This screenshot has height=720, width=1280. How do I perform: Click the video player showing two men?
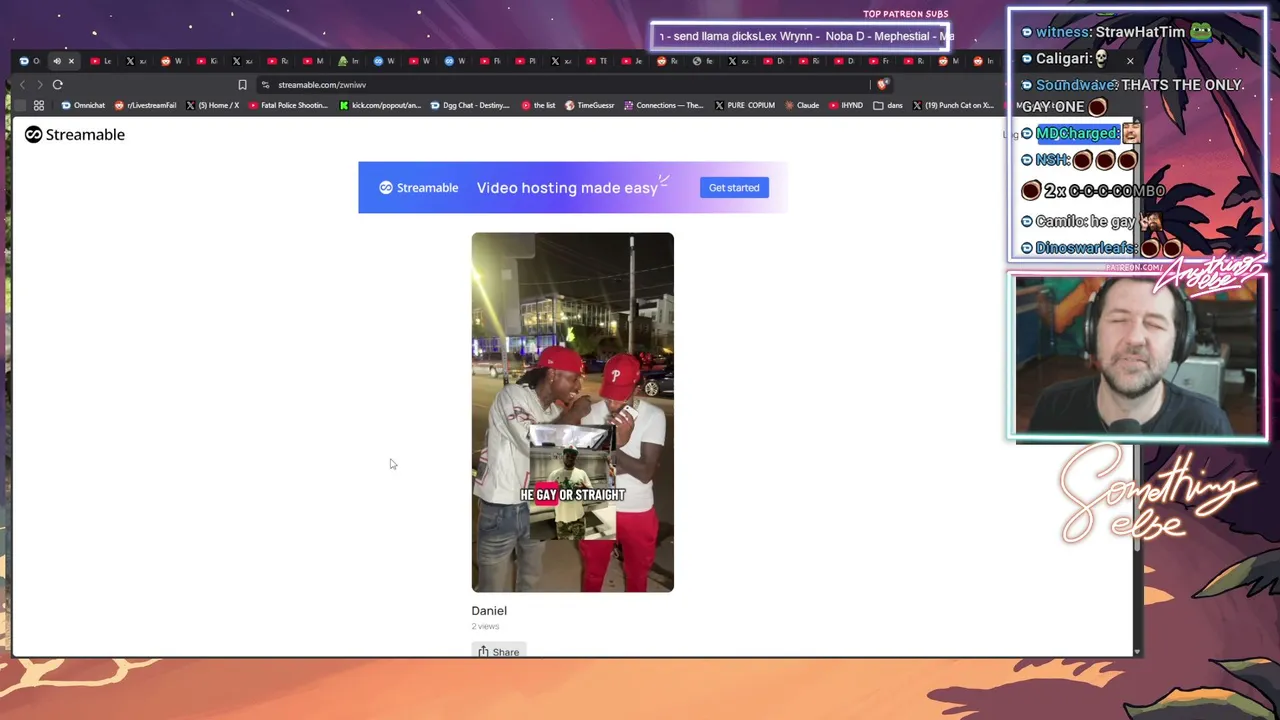[x=573, y=412]
